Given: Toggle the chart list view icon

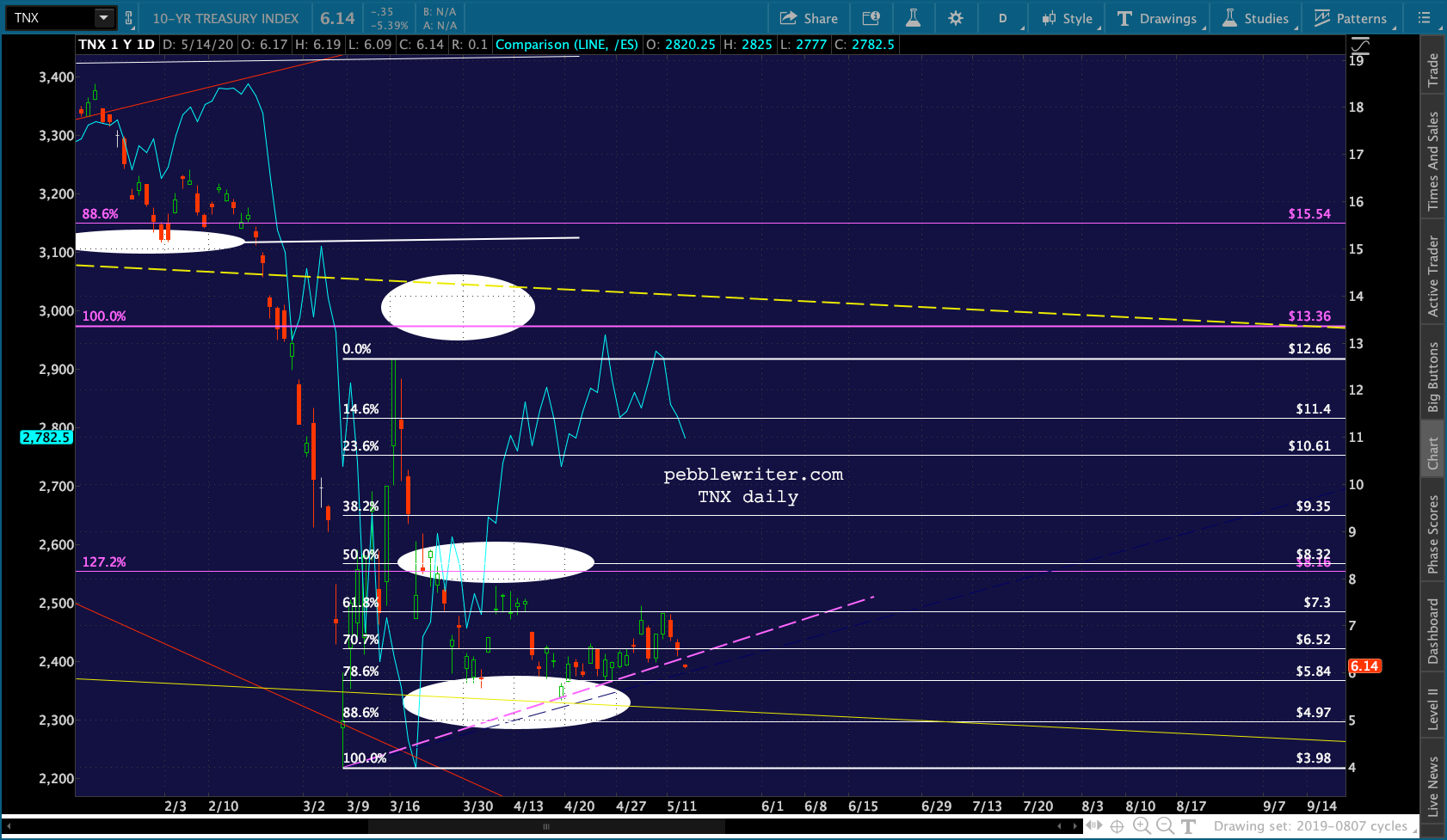Looking at the screenshot, I should pos(1425,18).
